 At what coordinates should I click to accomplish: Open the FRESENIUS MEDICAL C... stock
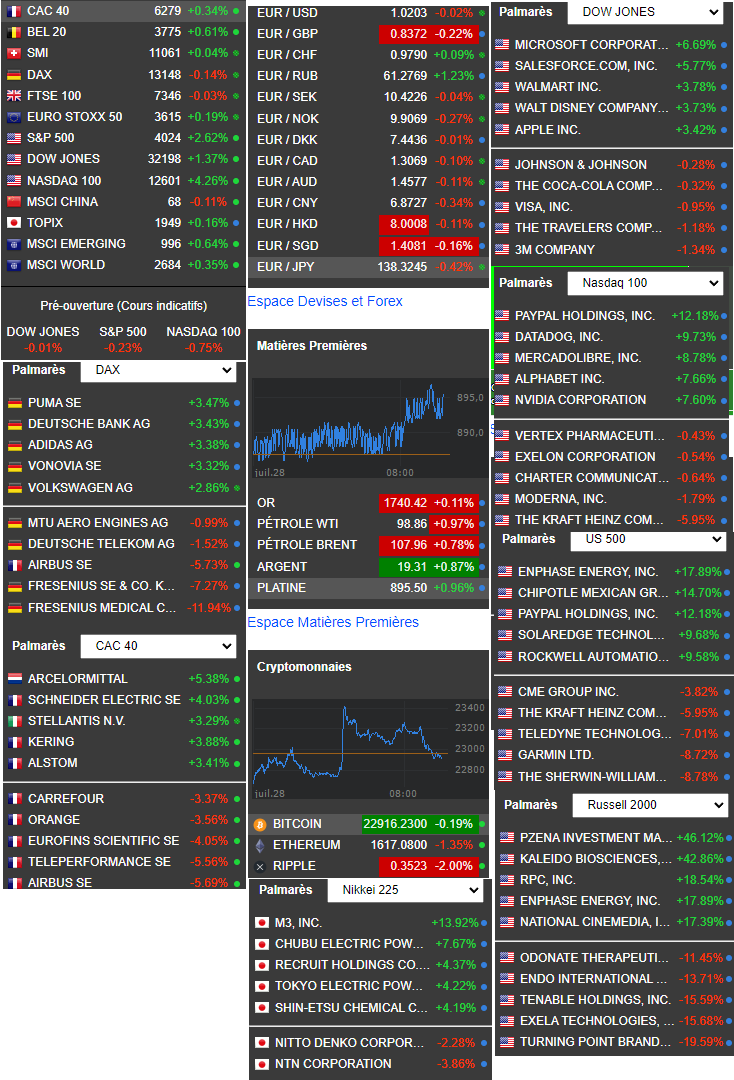tap(102, 608)
